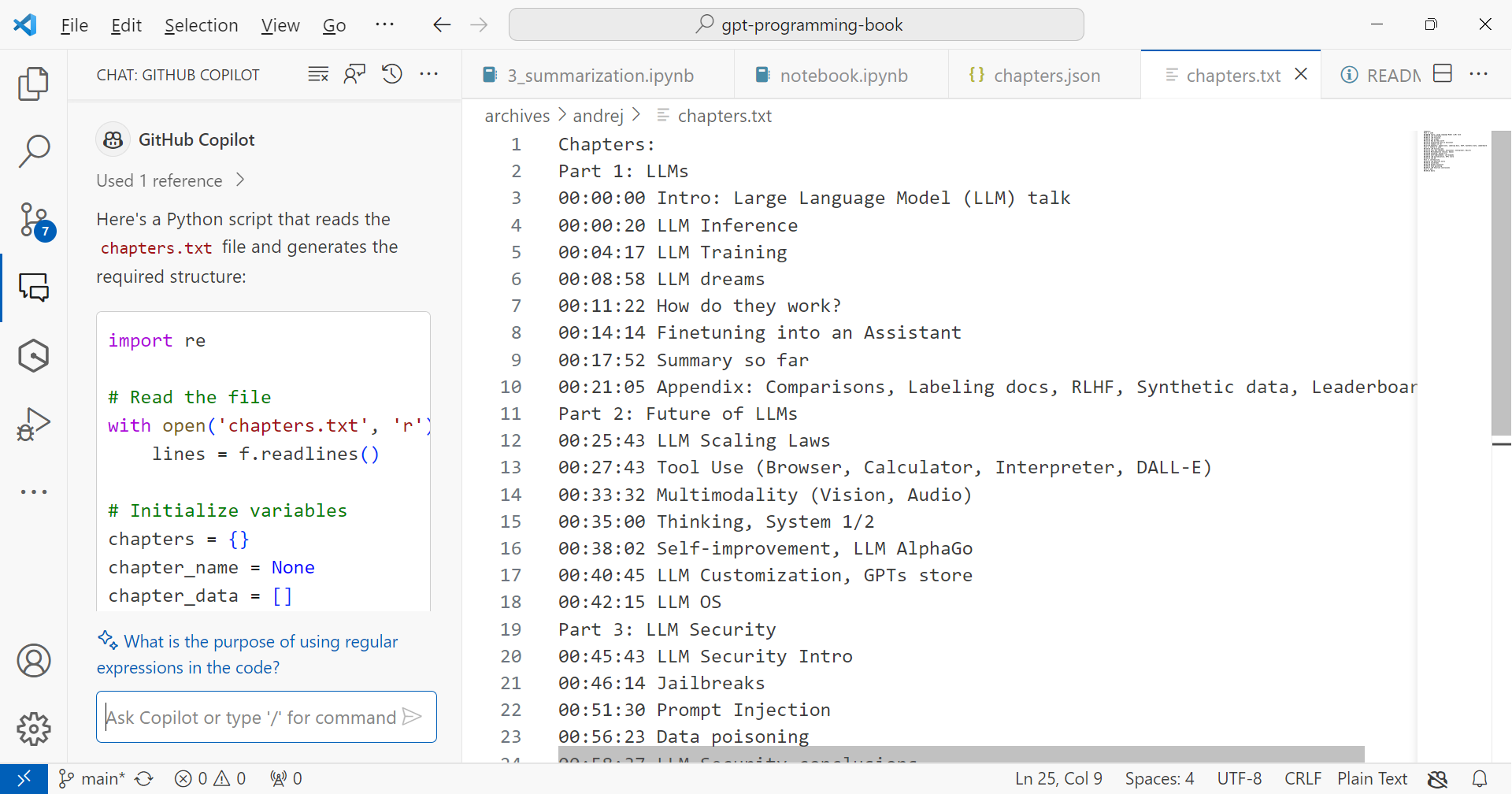The width and height of the screenshot is (1512, 794).
Task: Open chat participant icon in Copilot header
Action: pos(354,74)
